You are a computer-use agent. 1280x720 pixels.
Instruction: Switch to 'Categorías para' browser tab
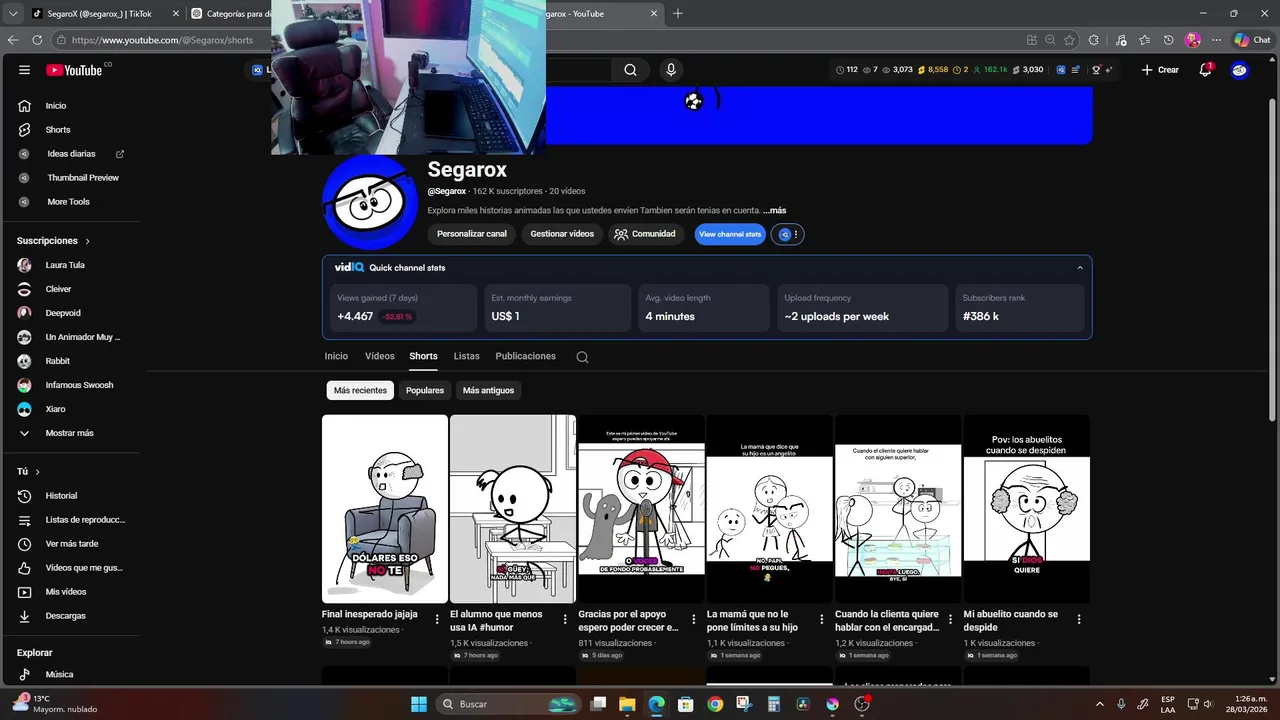click(x=232, y=14)
